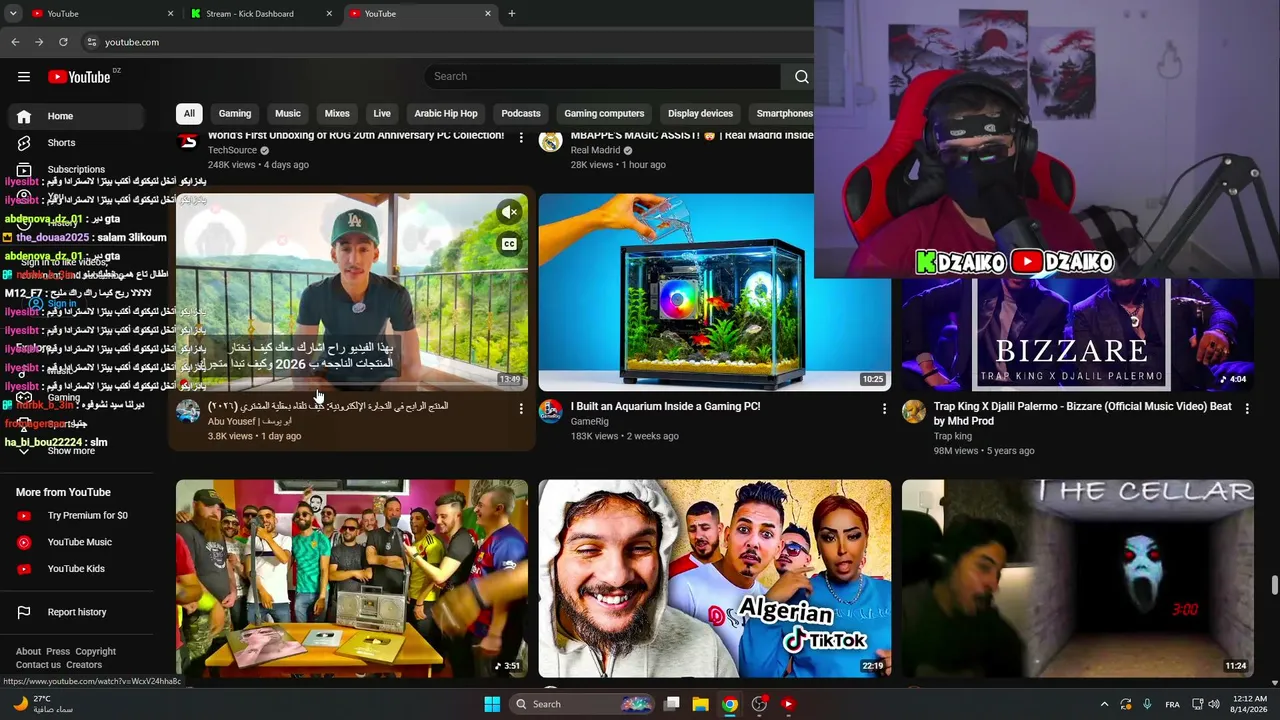Image resolution: width=1280 pixels, height=720 pixels.
Task: Open YouTube Music from the sidebar
Action: (x=76, y=542)
